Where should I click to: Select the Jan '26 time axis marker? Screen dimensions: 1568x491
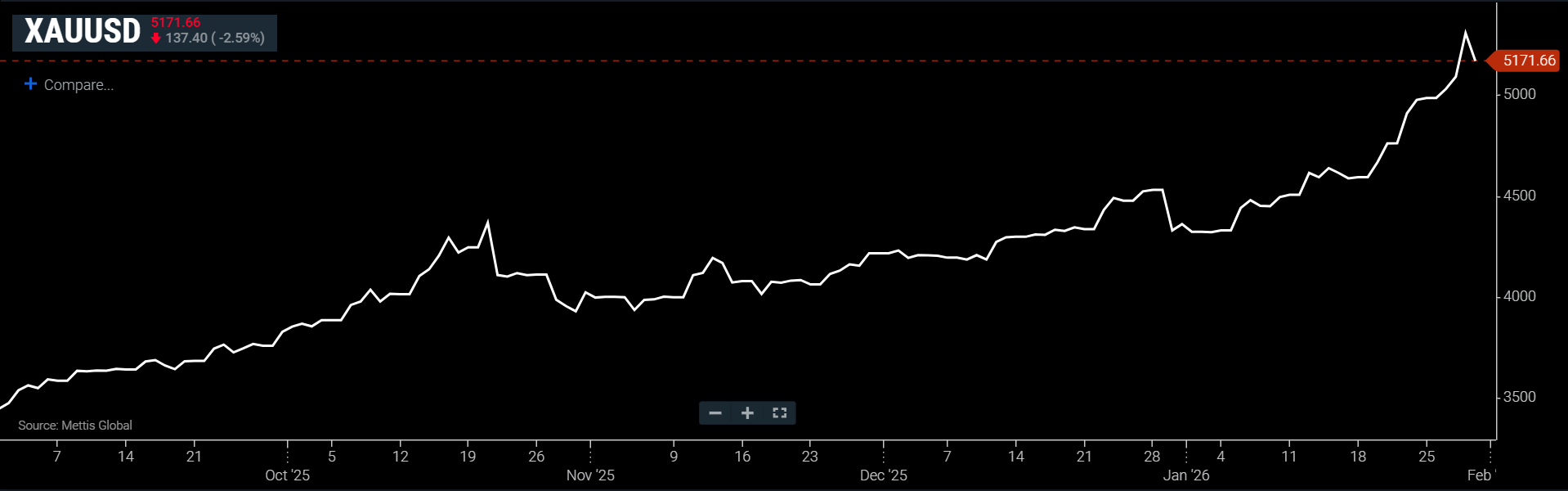coord(1186,475)
